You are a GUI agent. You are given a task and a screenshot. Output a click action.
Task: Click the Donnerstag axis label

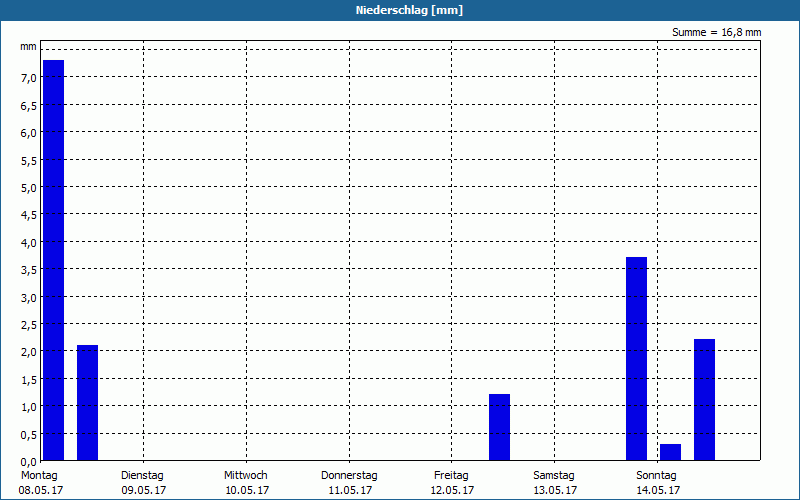tap(349, 476)
